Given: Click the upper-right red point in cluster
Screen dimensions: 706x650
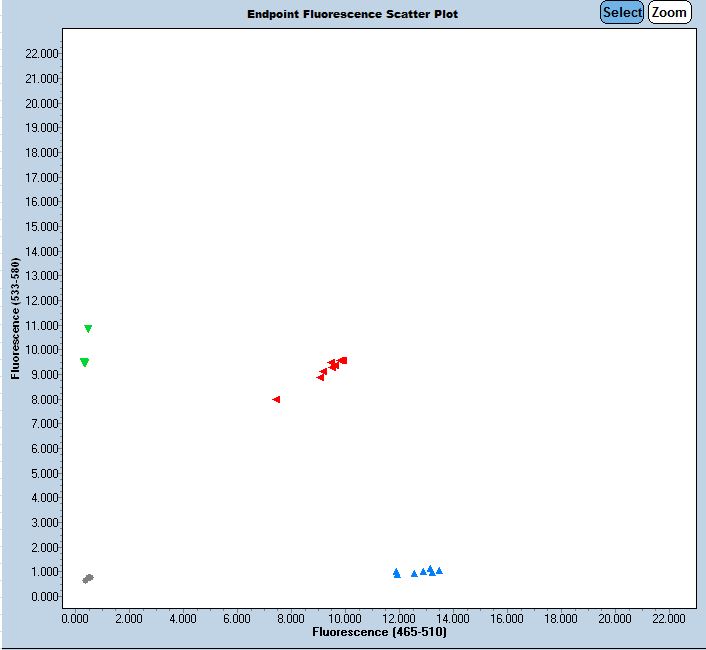Looking at the screenshot, I should pos(343,360).
